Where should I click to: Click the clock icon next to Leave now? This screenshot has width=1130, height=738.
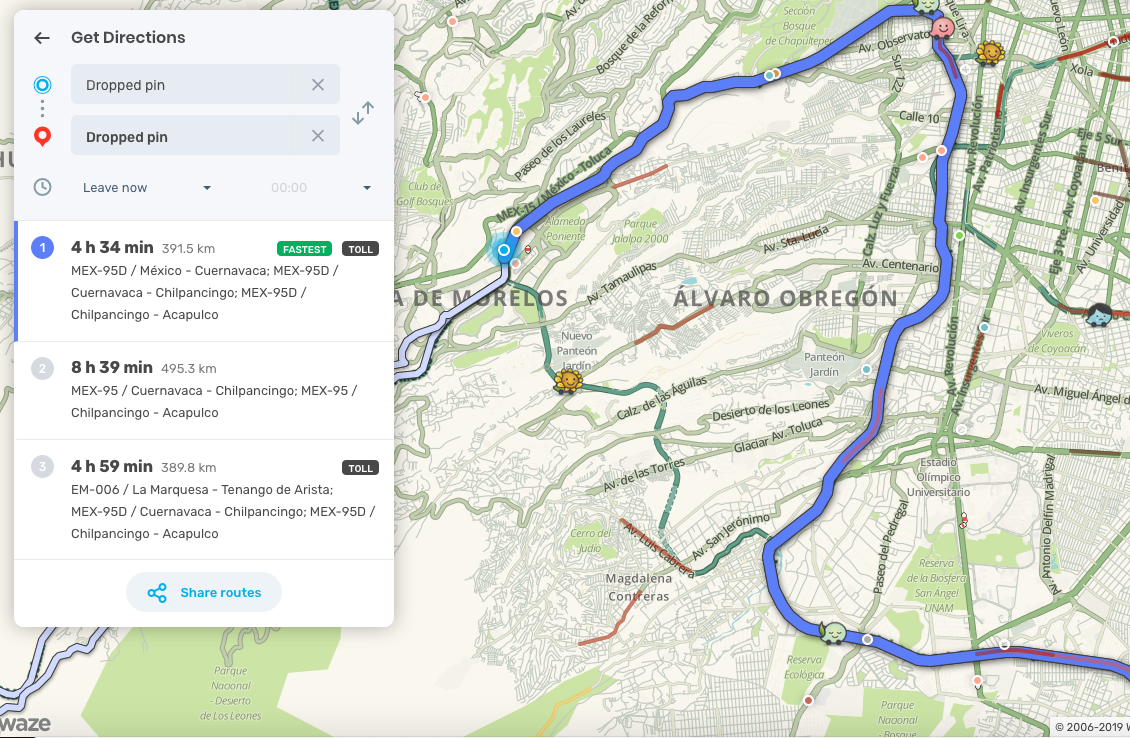click(42, 187)
